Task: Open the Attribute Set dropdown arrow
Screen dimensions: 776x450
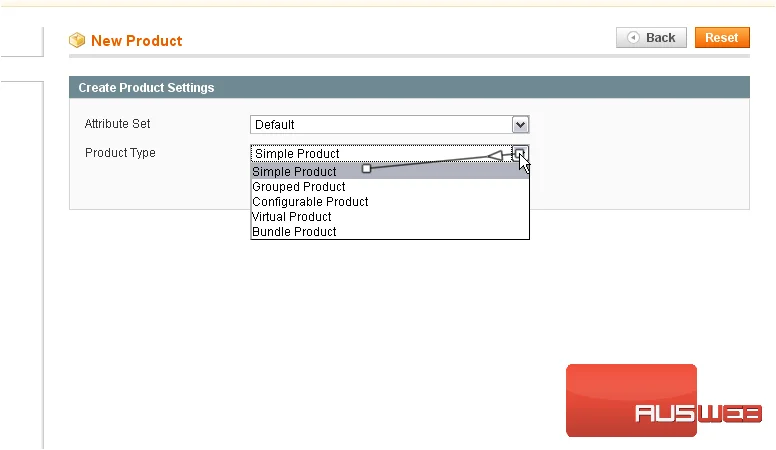Action: [x=520, y=125]
